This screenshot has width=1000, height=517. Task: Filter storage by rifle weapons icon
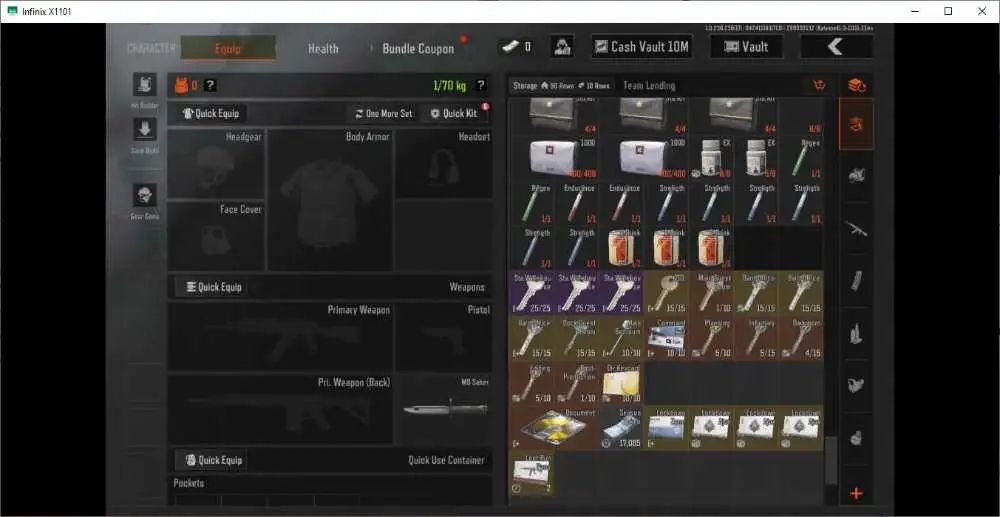(x=857, y=228)
